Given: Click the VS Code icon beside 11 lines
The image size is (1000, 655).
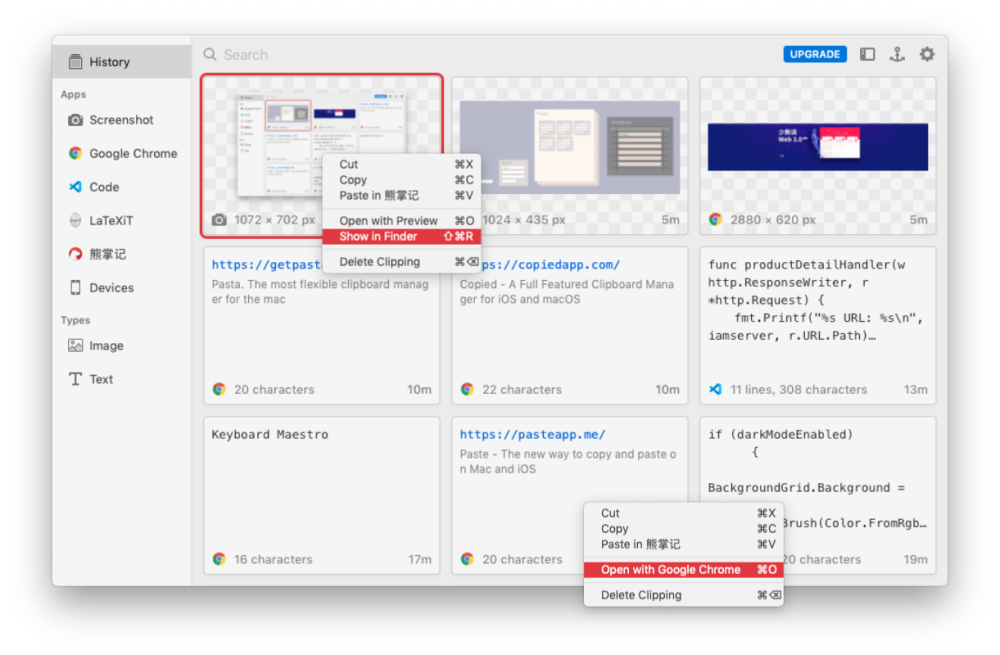Looking at the screenshot, I should 716,389.
